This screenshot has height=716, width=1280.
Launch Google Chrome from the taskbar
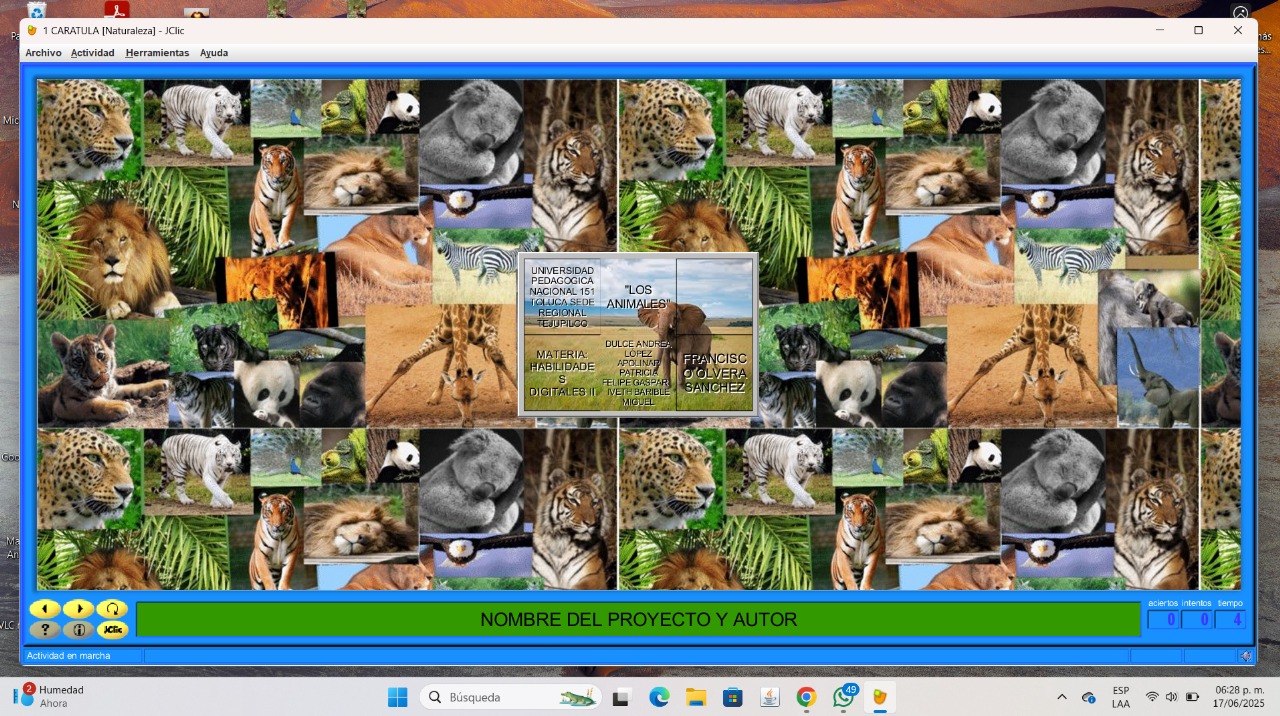click(806, 697)
